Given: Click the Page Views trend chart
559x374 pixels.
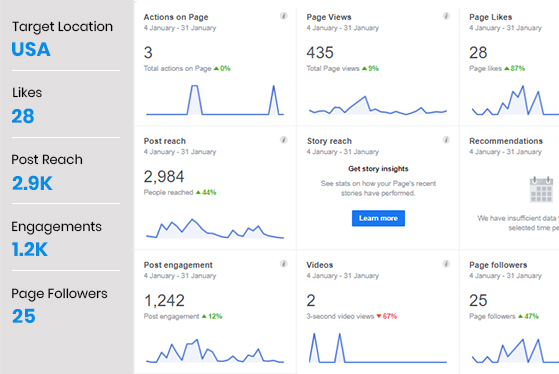Looking at the screenshot, I should [x=378, y=105].
